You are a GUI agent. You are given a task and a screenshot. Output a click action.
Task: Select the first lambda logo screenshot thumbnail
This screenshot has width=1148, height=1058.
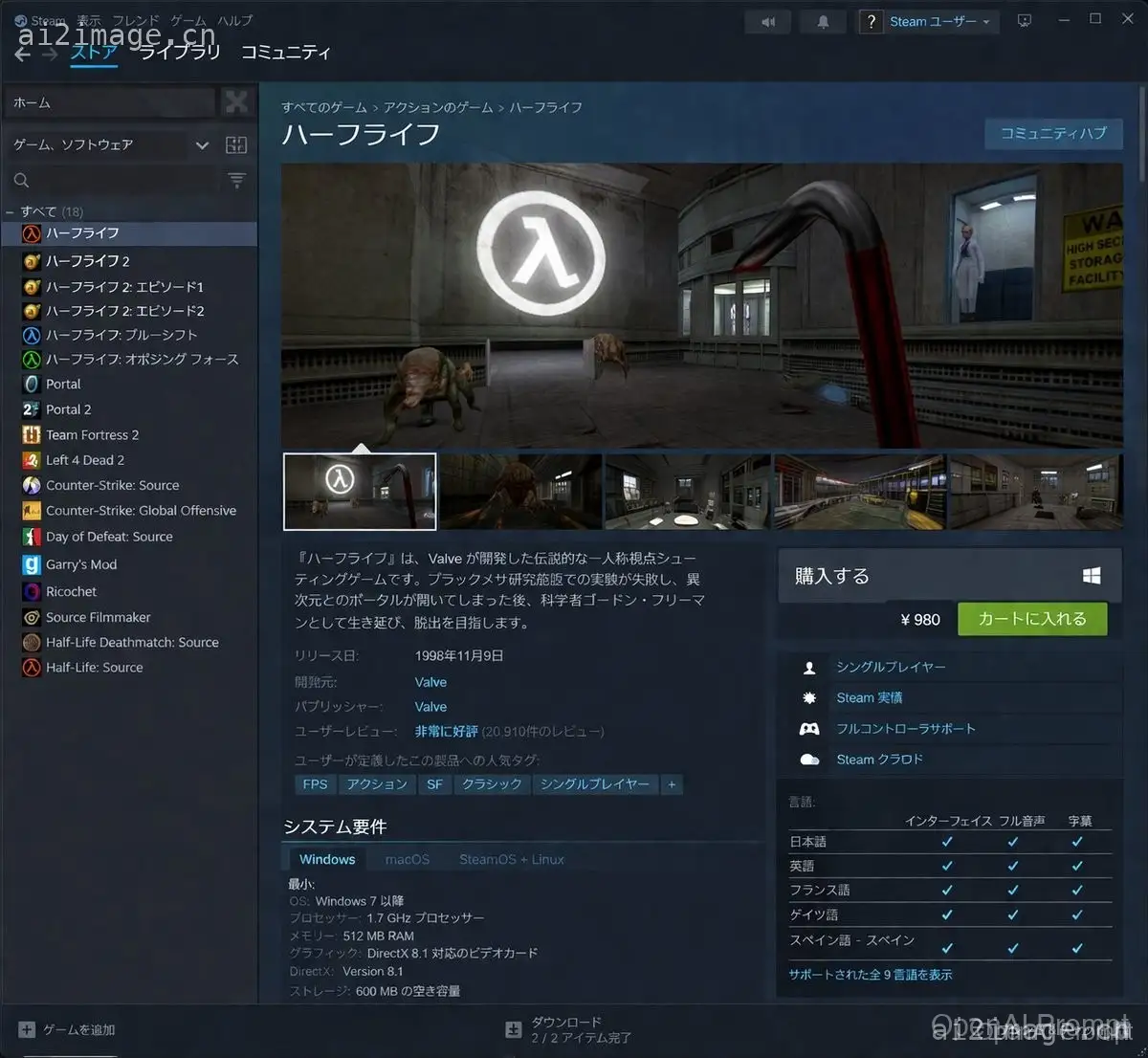click(360, 492)
